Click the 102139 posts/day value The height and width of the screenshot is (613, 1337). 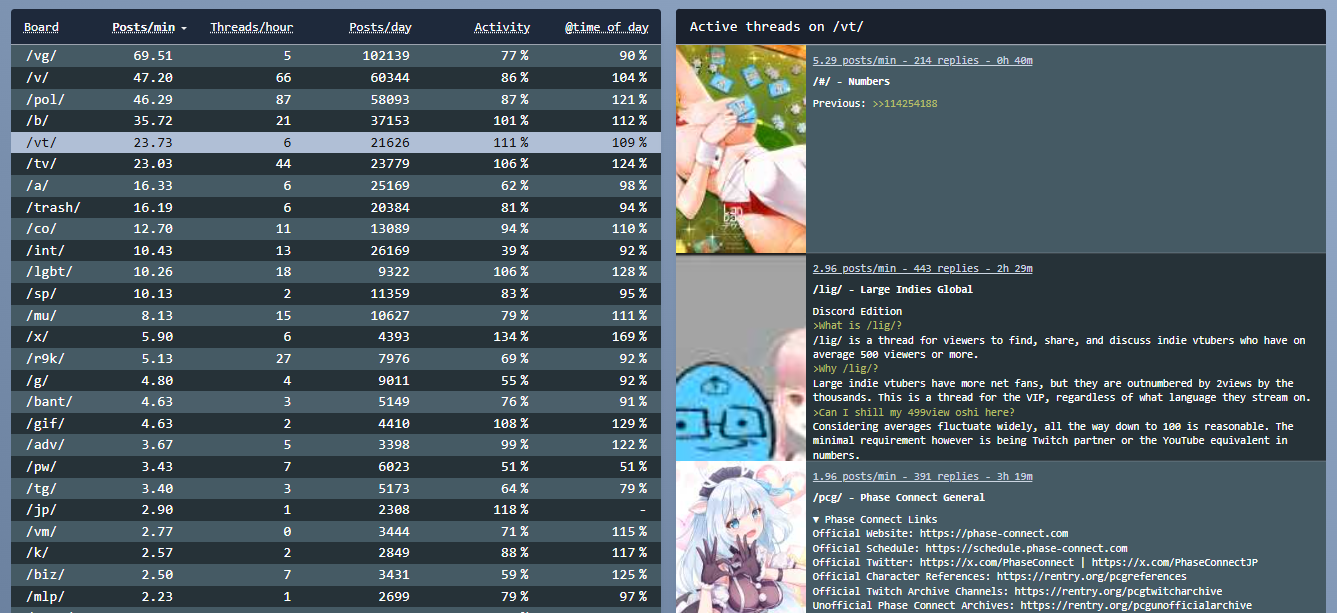386,56
